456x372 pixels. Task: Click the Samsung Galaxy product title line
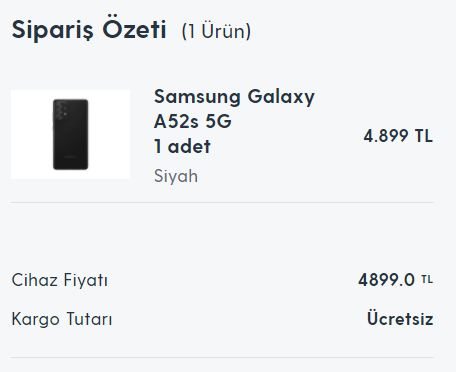234,97
